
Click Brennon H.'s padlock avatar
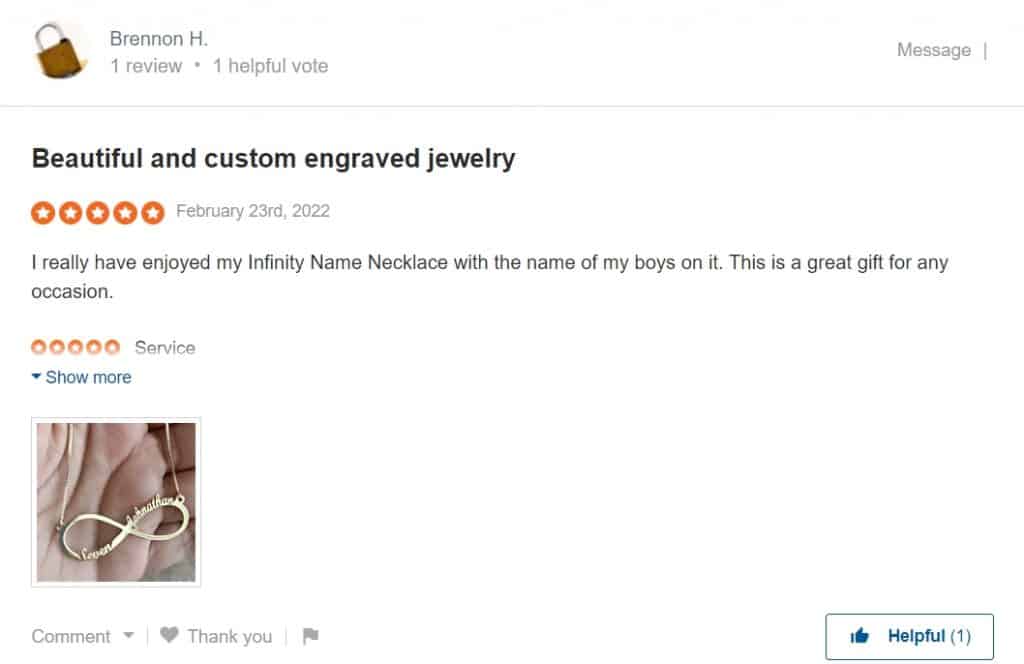click(59, 51)
